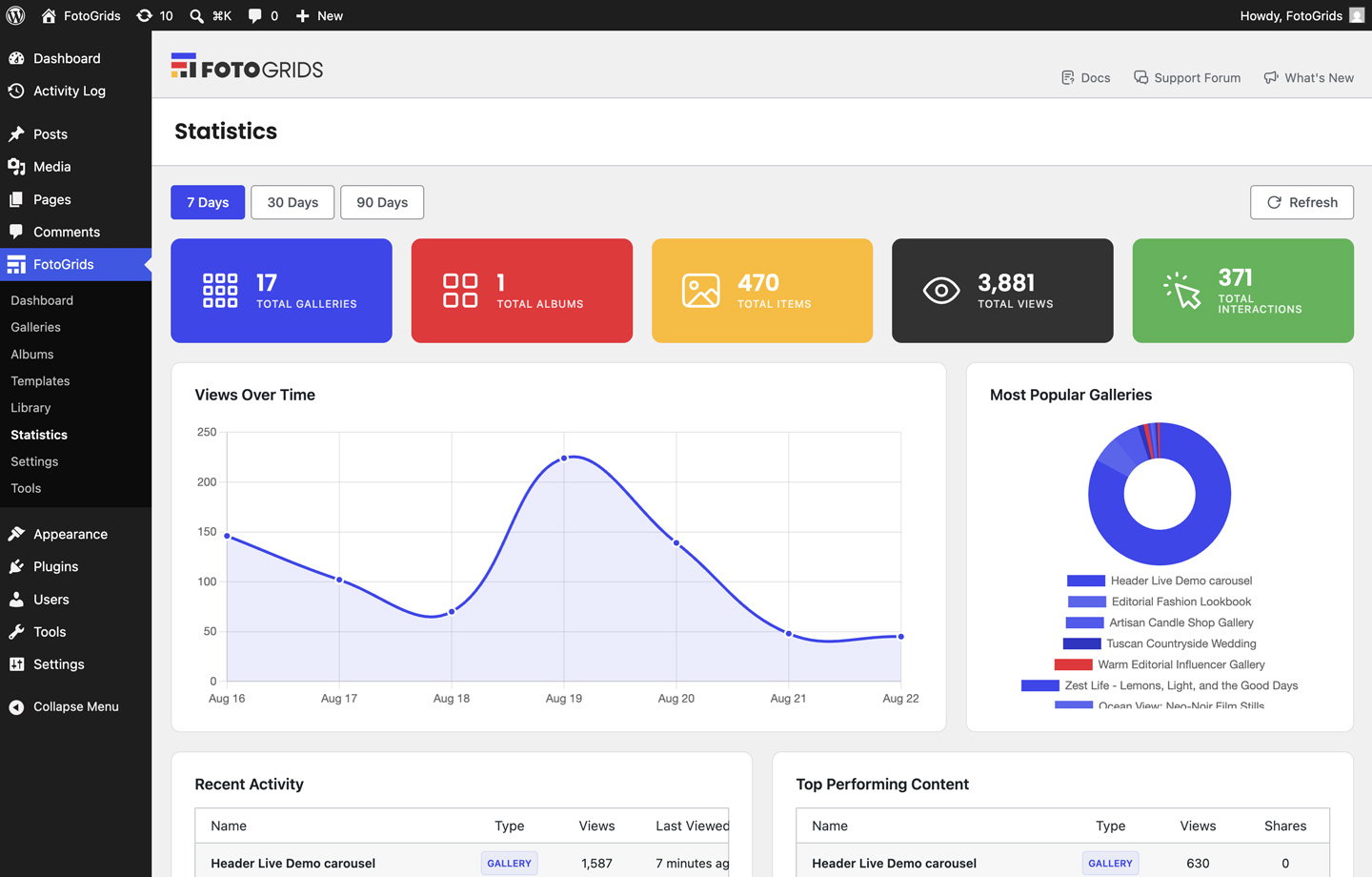The image size is (1372, 877).
Task: Click the Comments icon in sidebar
Action: 16,232
